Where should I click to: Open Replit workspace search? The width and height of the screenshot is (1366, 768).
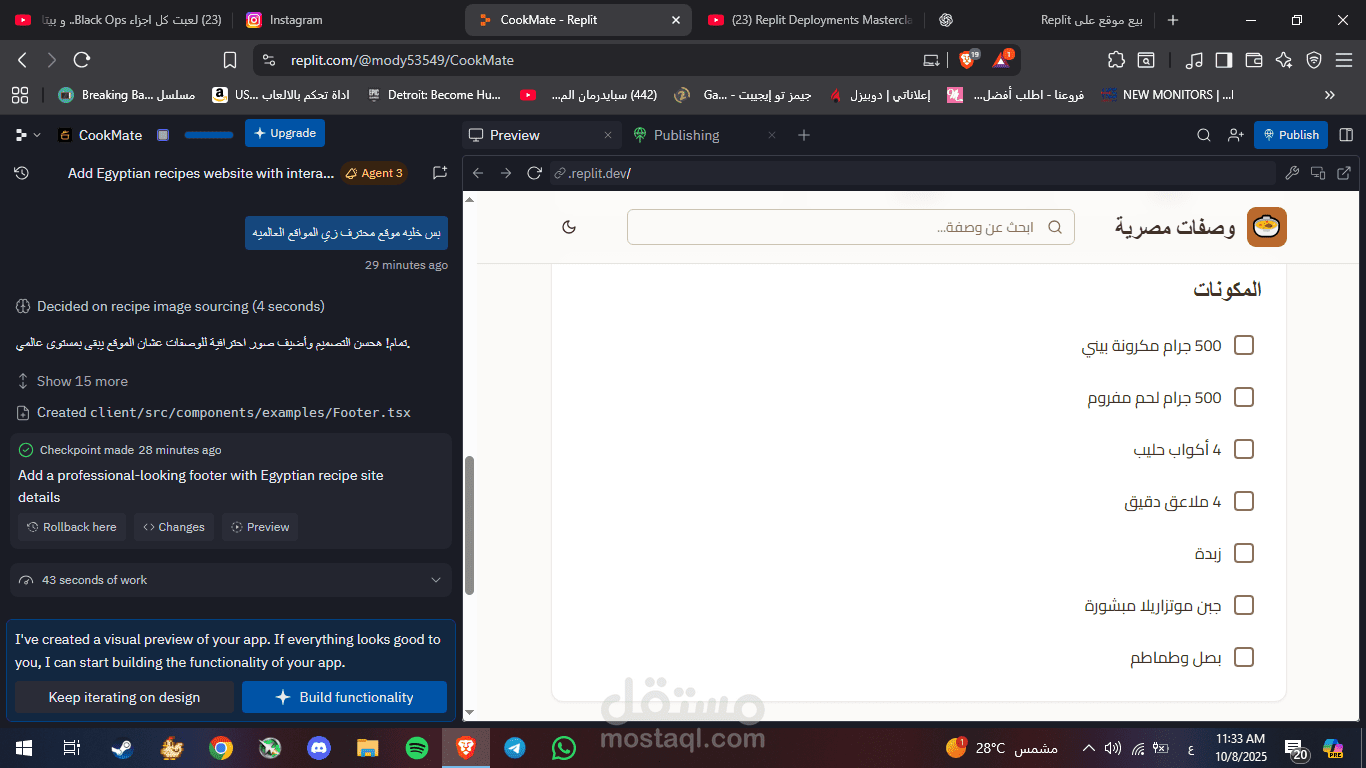point(1204,135)
